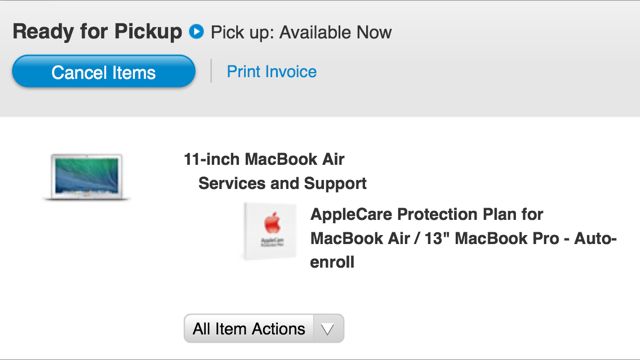The image size is (640, 360).
Task: Click the red Apple logo on AppleCare box
Action: pyautogui.click(x=272, y=223)
